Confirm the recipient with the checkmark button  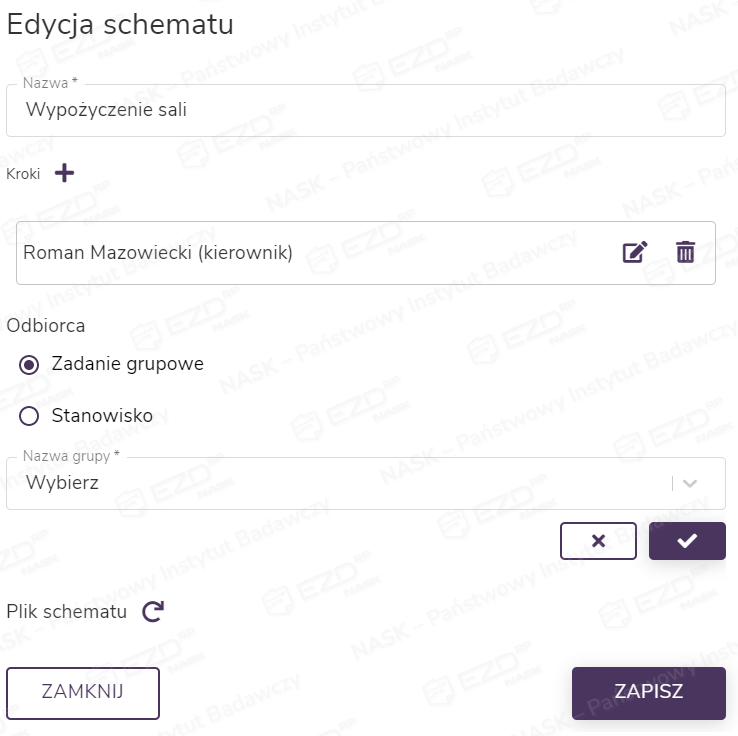(687, 541)
